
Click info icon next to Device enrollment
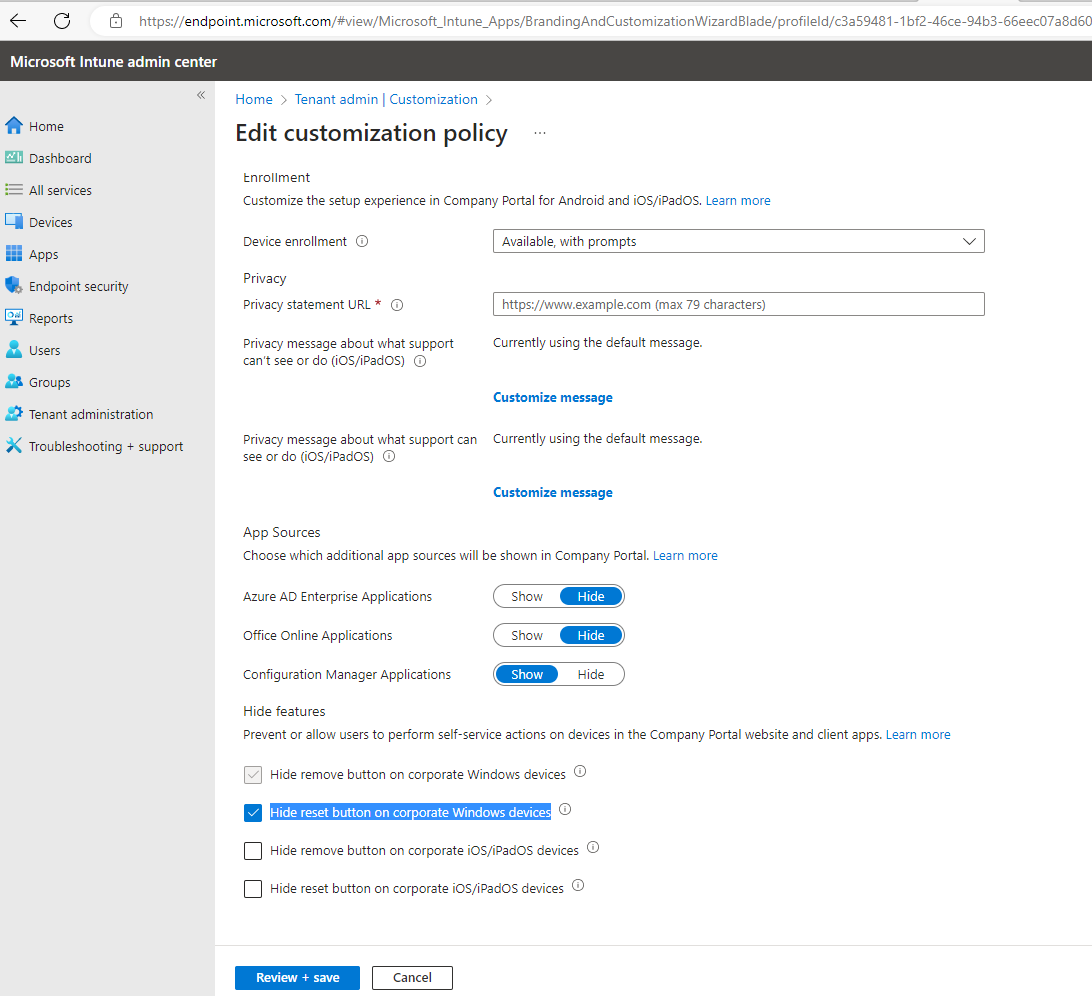point(362,241)
